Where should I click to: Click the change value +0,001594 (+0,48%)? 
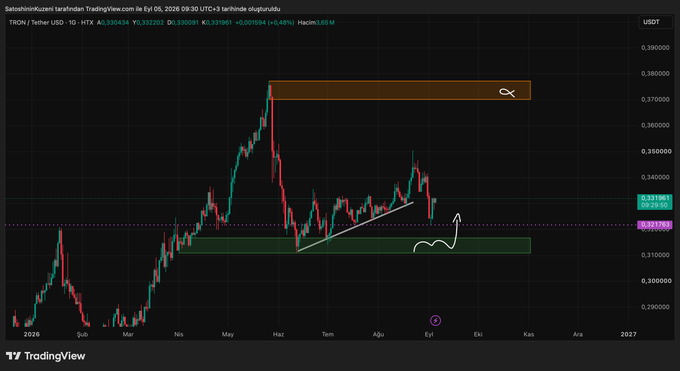click(265, 23)
